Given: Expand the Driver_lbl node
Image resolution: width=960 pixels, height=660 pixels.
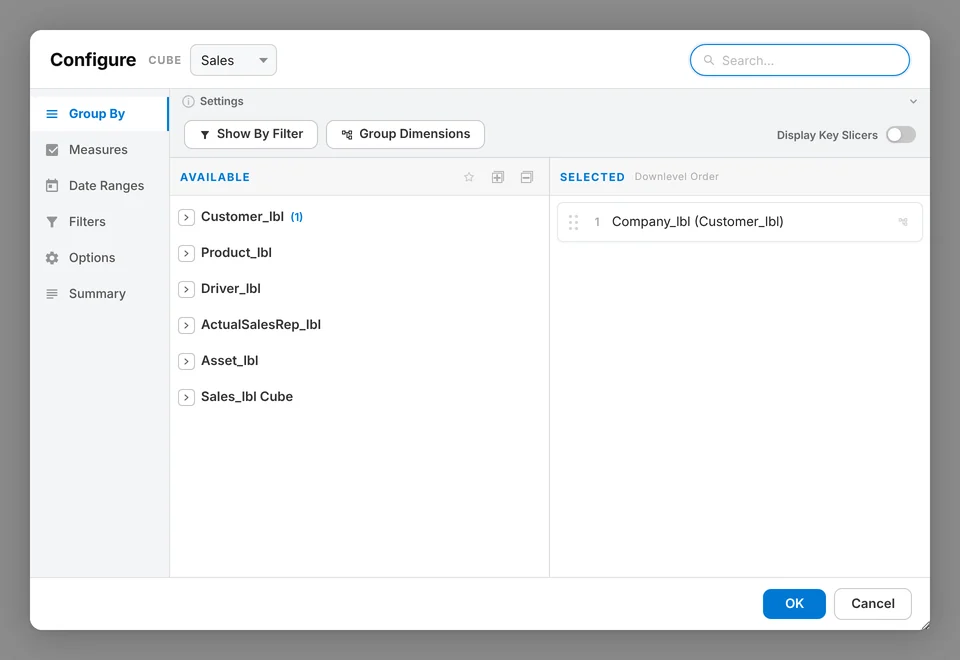Looking at the screenshot, I should click(186, 289).
